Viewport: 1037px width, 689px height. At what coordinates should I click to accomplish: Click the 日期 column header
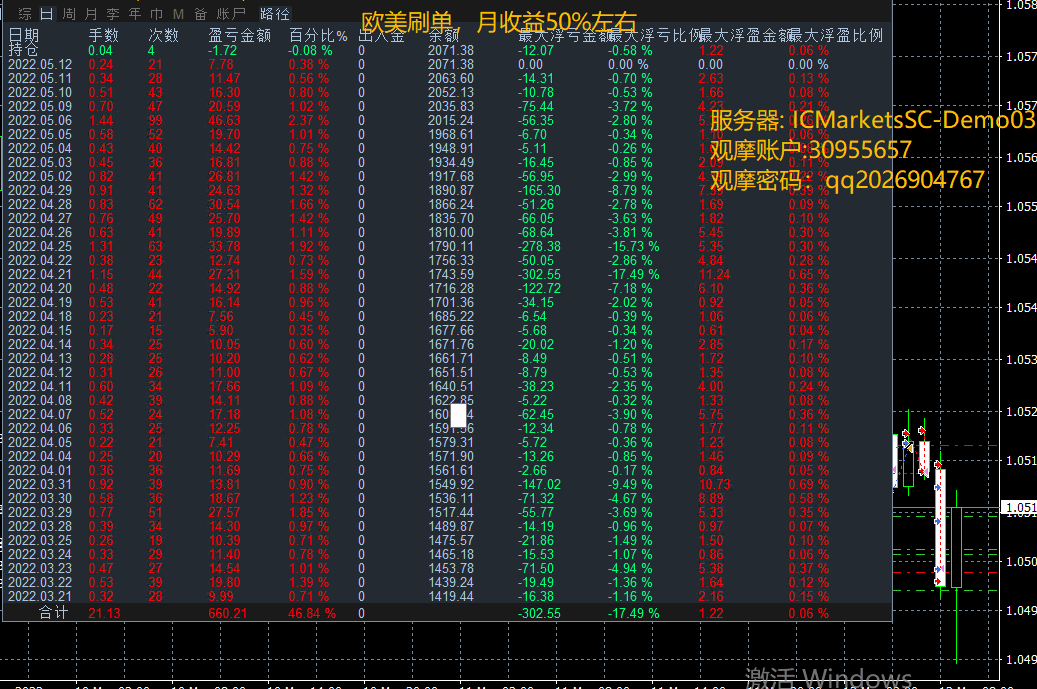pos(24,35)
